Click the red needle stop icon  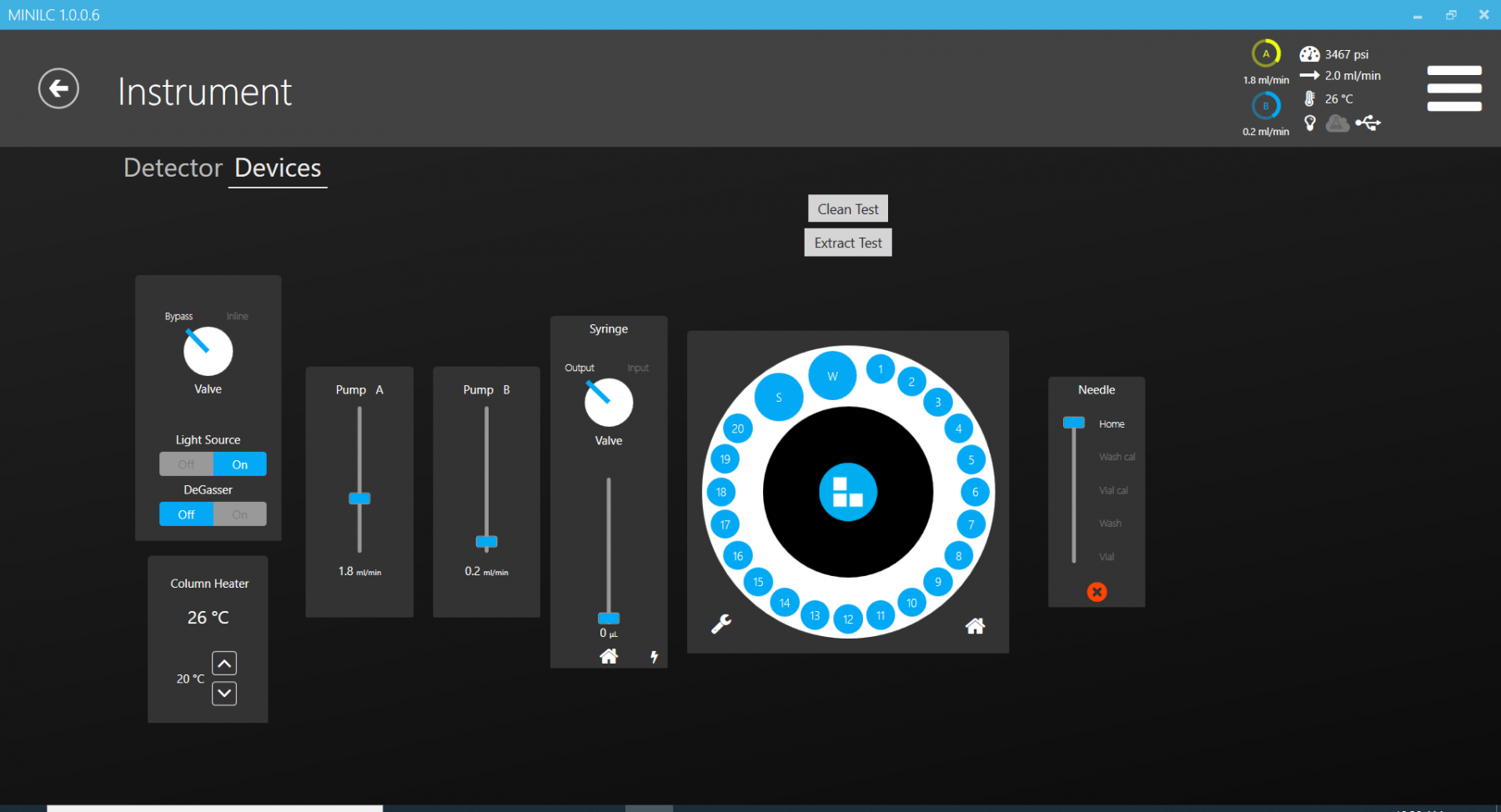point(1097,592)
